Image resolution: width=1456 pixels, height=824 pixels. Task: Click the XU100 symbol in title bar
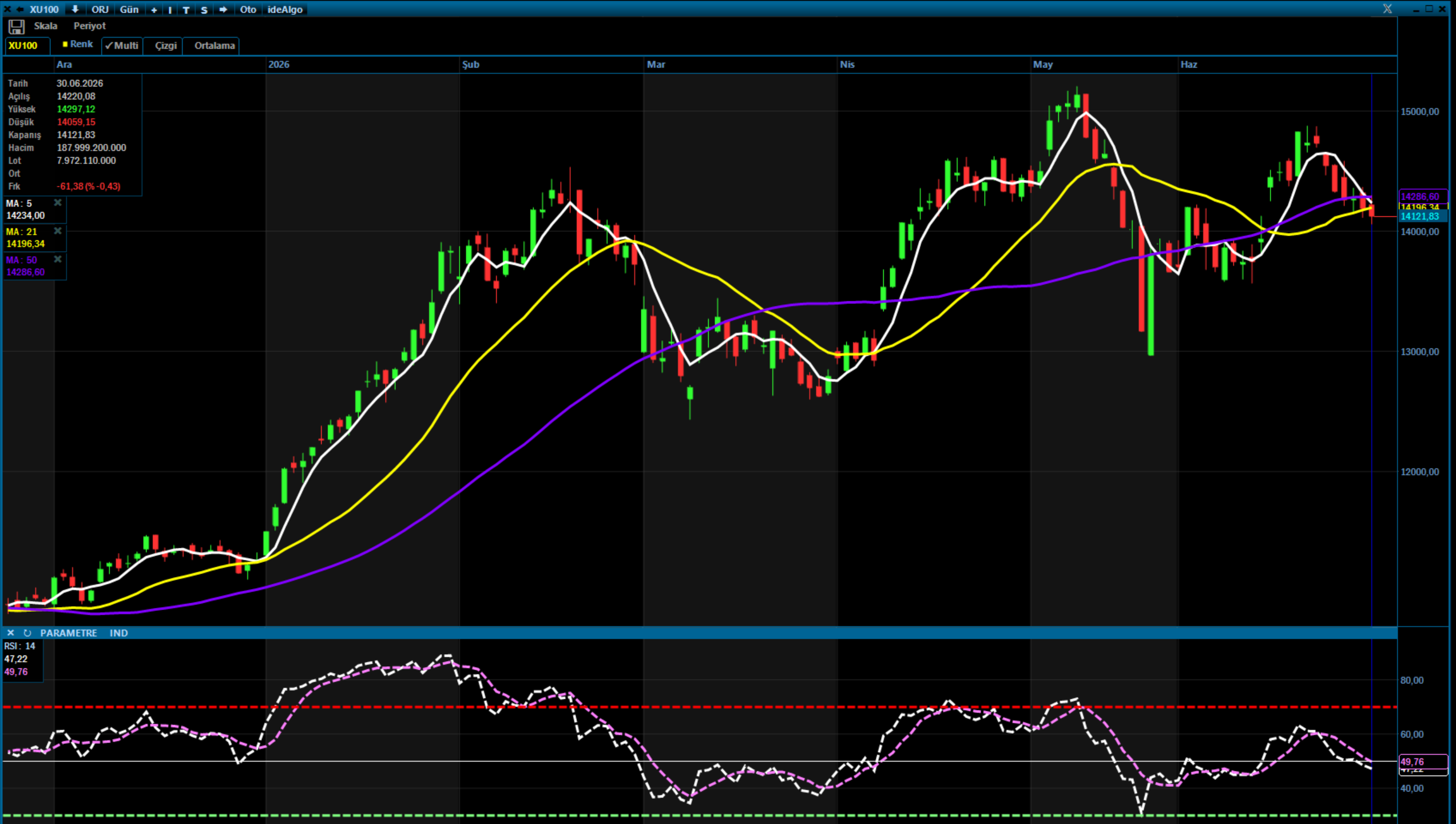44,10
